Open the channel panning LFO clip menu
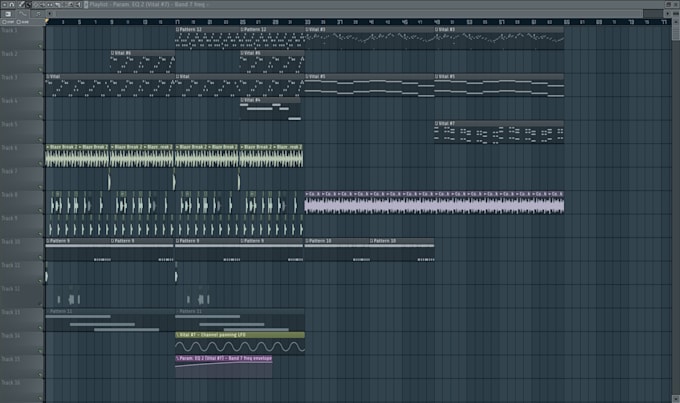The width and height of the screenshot is (680, 403). pos(177,335)
